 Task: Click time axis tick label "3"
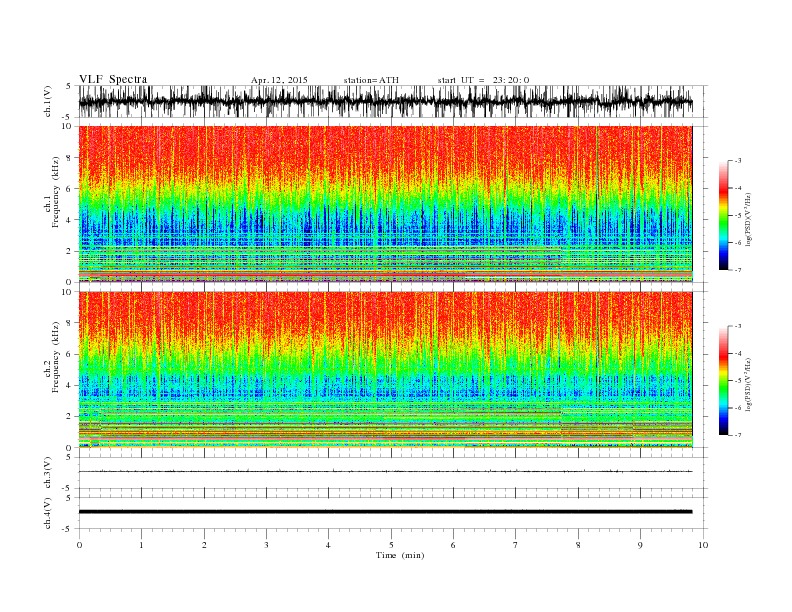(266, 545)
